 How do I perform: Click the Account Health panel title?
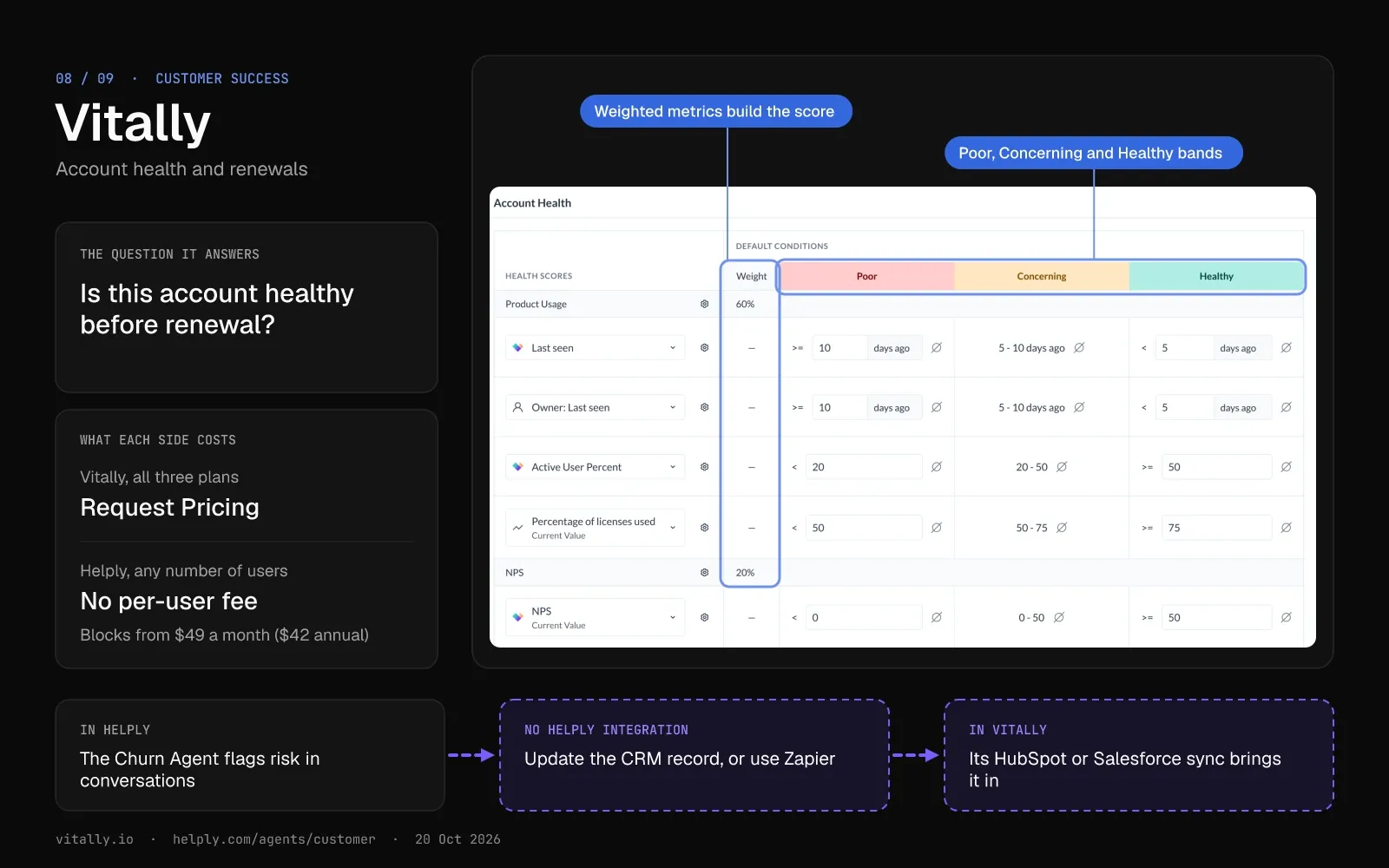532,203
